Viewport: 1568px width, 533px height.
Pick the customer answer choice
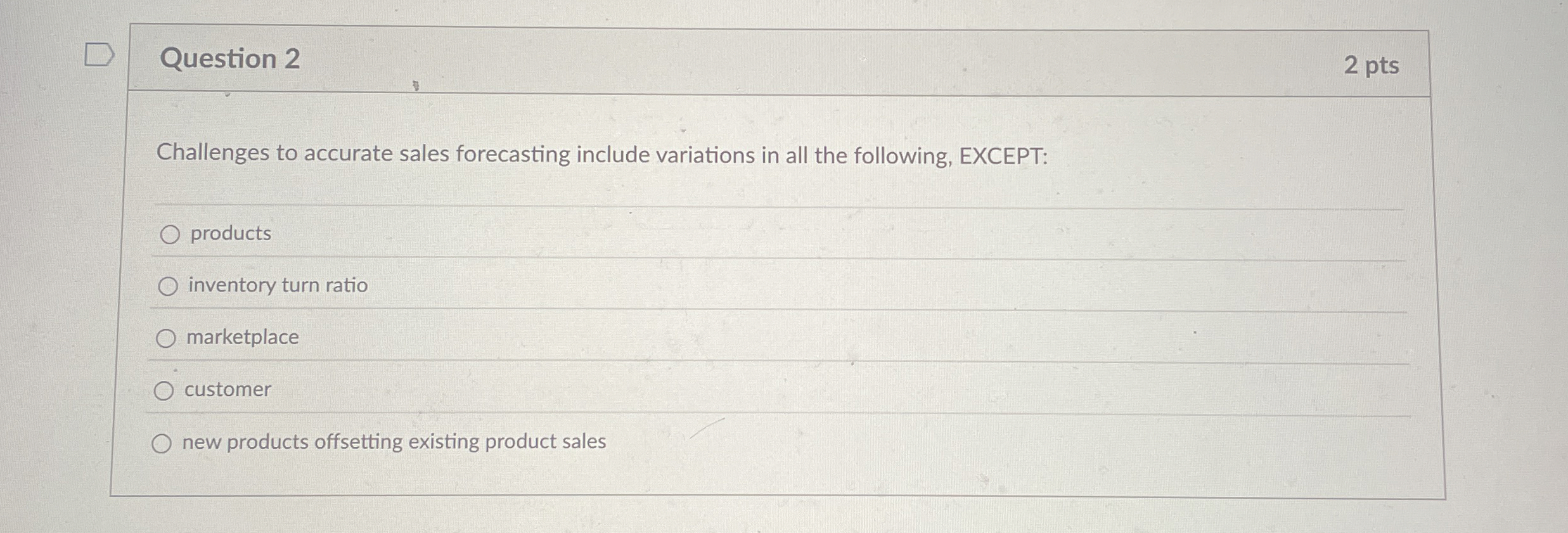165,390
